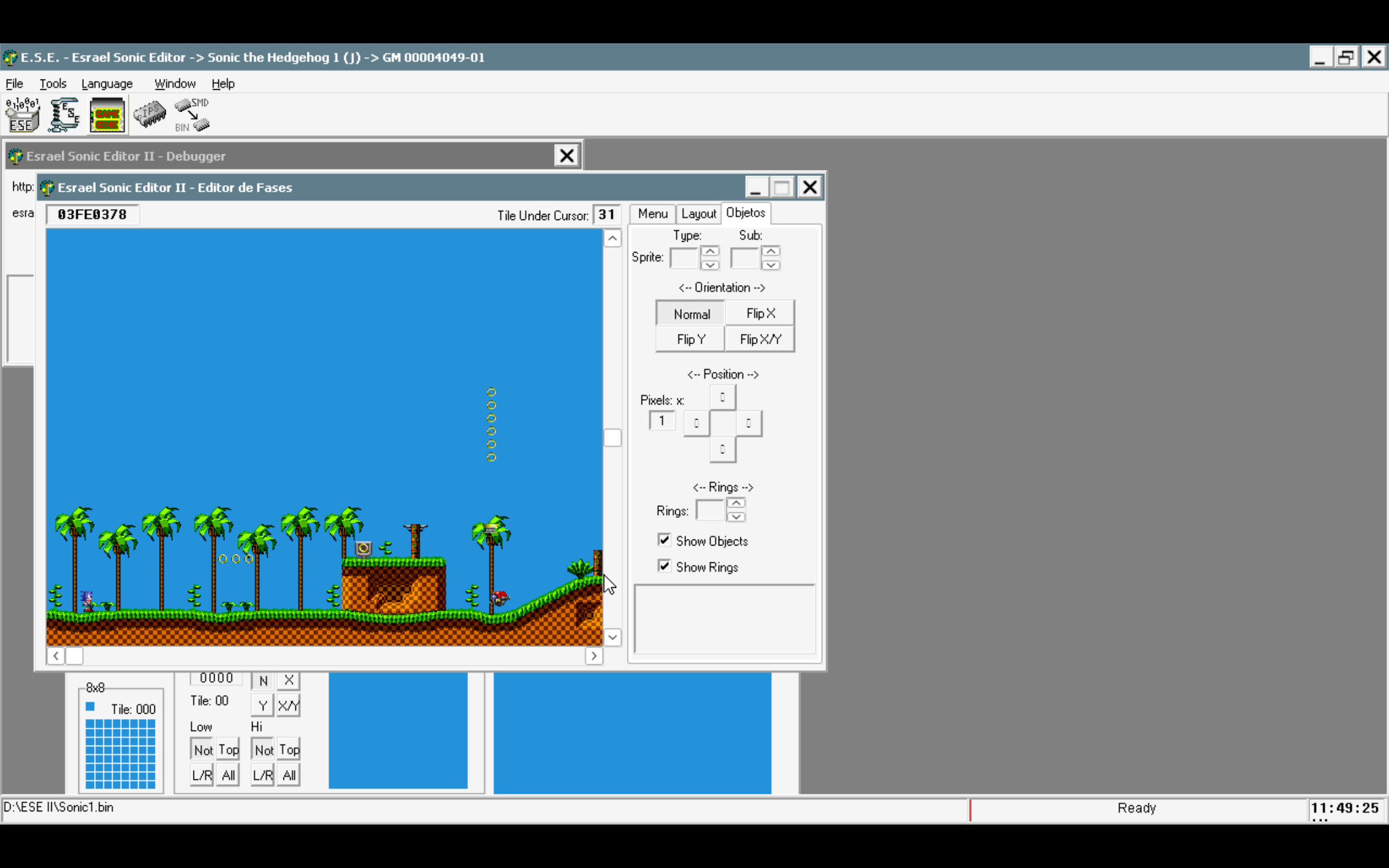
Task: Disable Show Rings
Action: pos(664,566)
